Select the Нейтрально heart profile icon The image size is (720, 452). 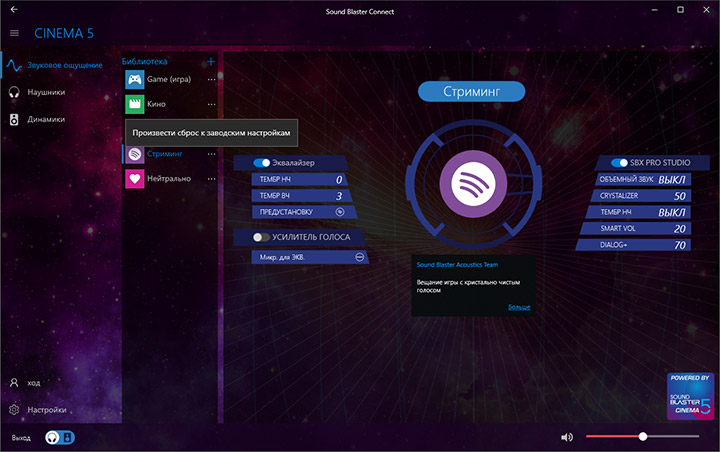coord(135,179)
